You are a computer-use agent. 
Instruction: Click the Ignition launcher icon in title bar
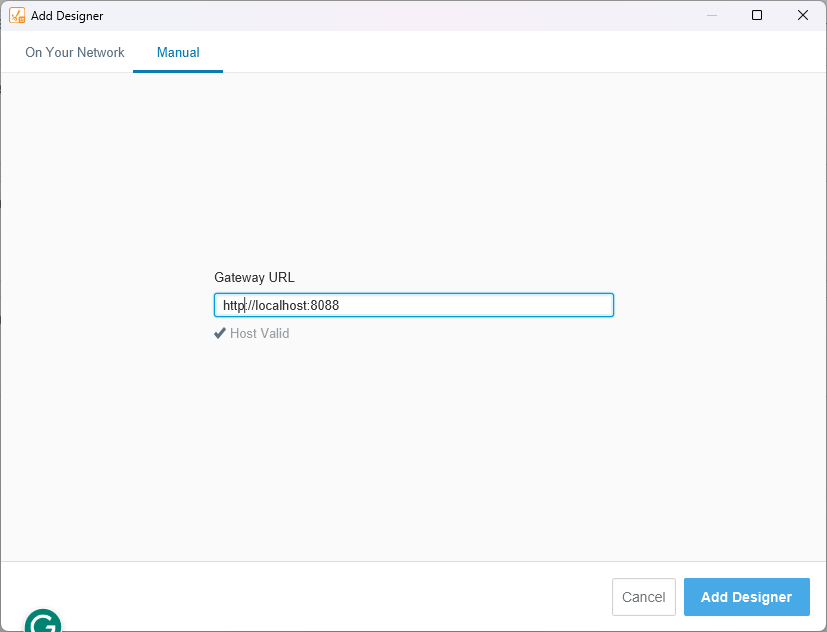17,15
